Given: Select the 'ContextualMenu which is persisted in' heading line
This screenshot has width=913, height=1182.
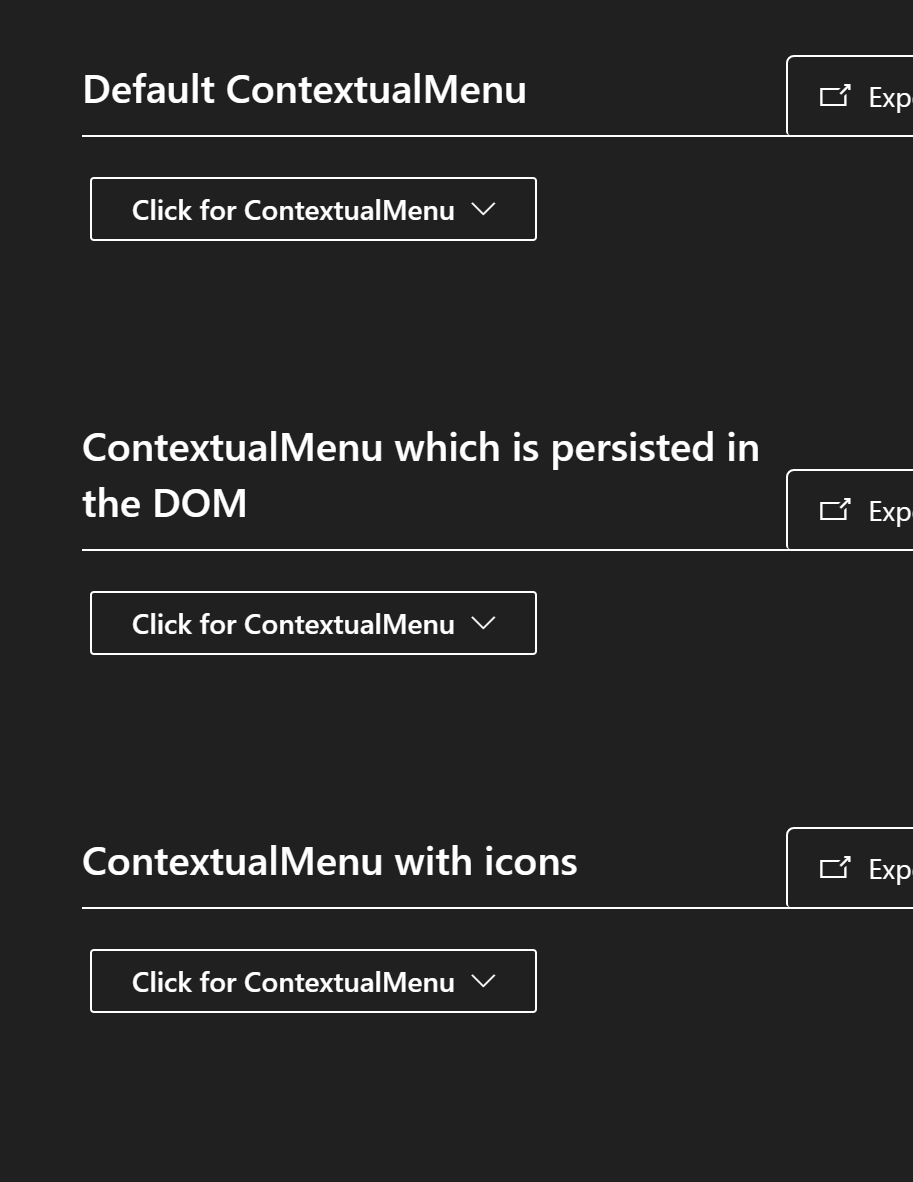Looking at the screenshot, I should click(x=421, y=449).
